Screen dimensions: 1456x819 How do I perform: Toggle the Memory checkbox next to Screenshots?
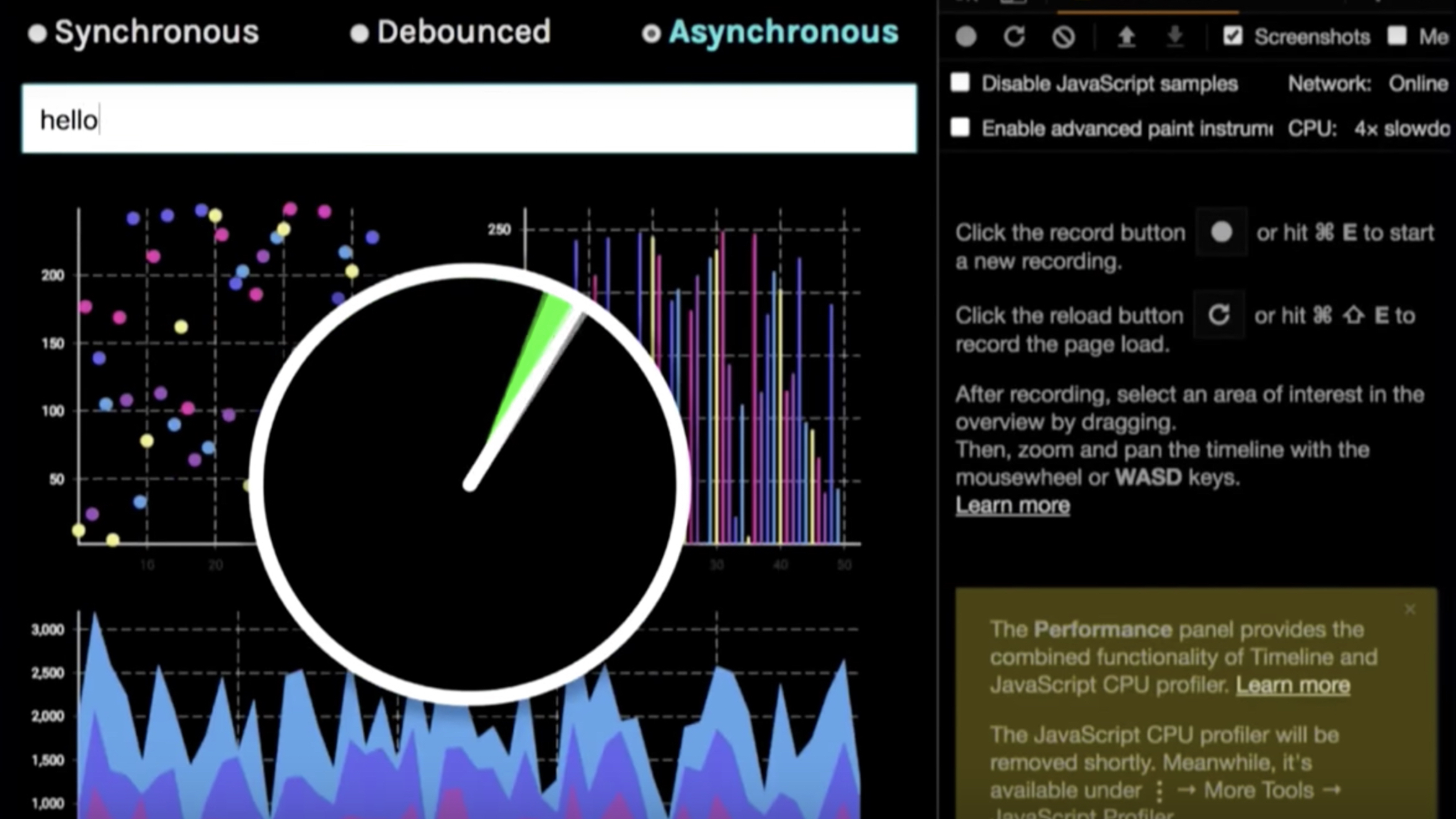click(1397, 36)
